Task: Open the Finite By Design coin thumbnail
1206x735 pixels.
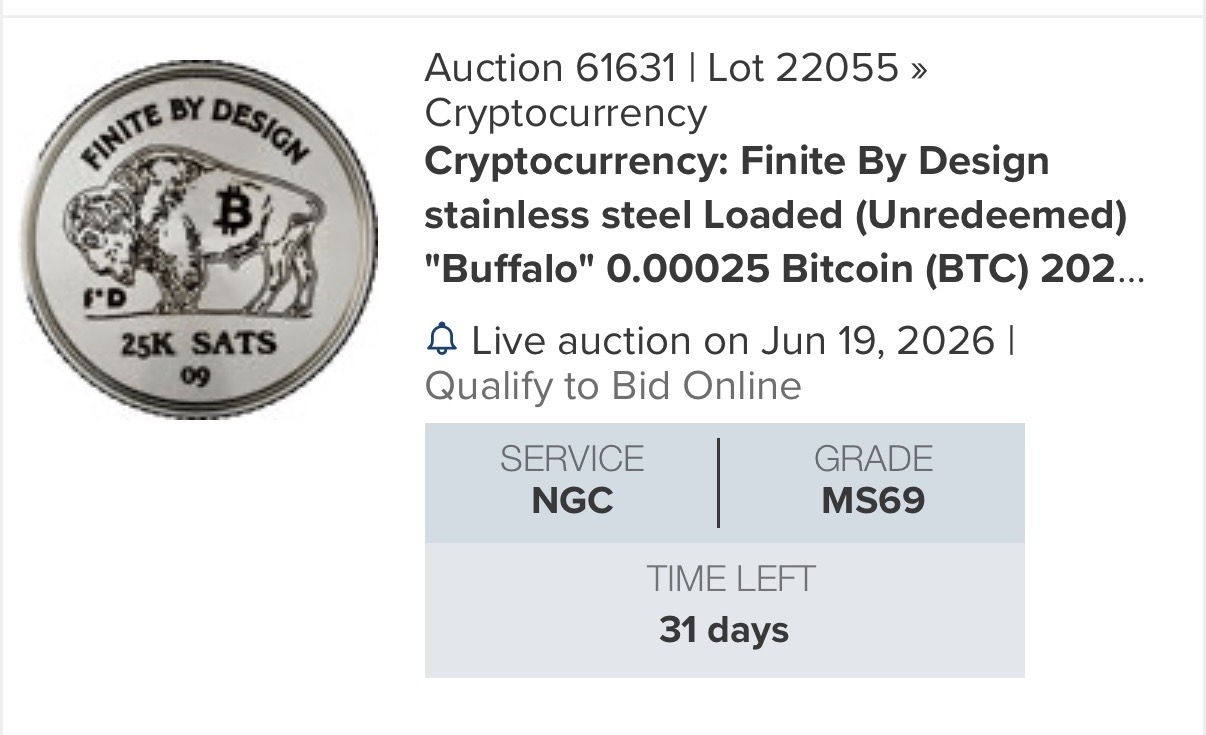Action: [x=199, y=239]
